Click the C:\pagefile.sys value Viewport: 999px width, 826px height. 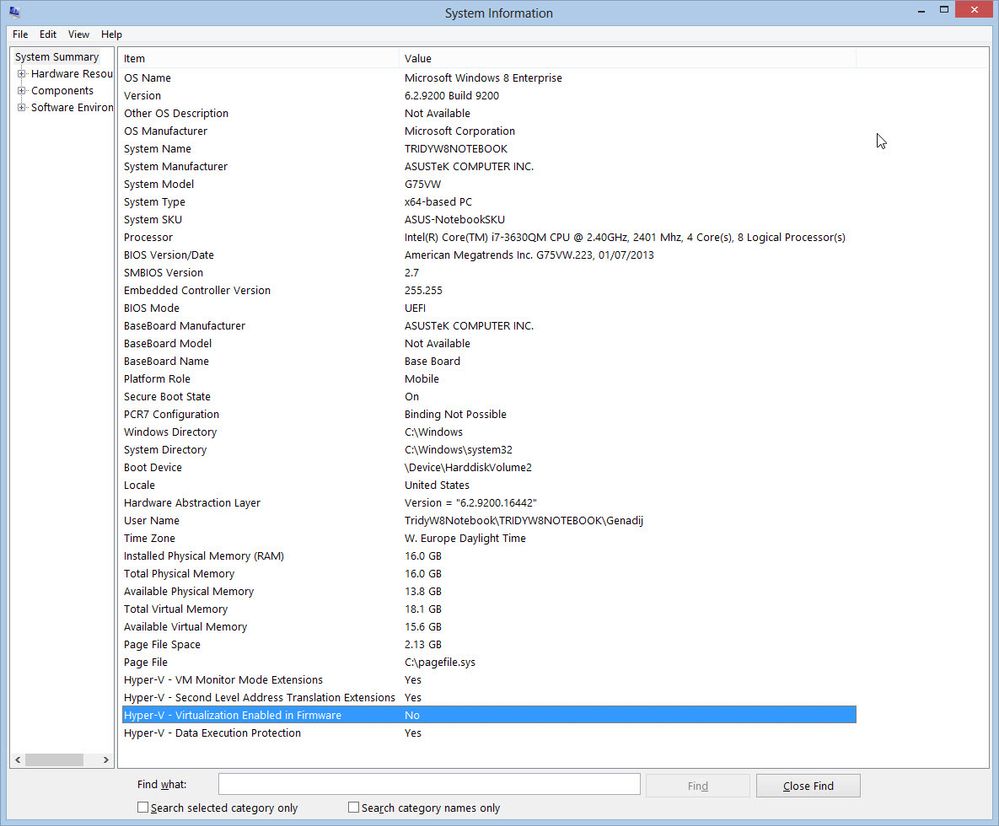point(440,662)
